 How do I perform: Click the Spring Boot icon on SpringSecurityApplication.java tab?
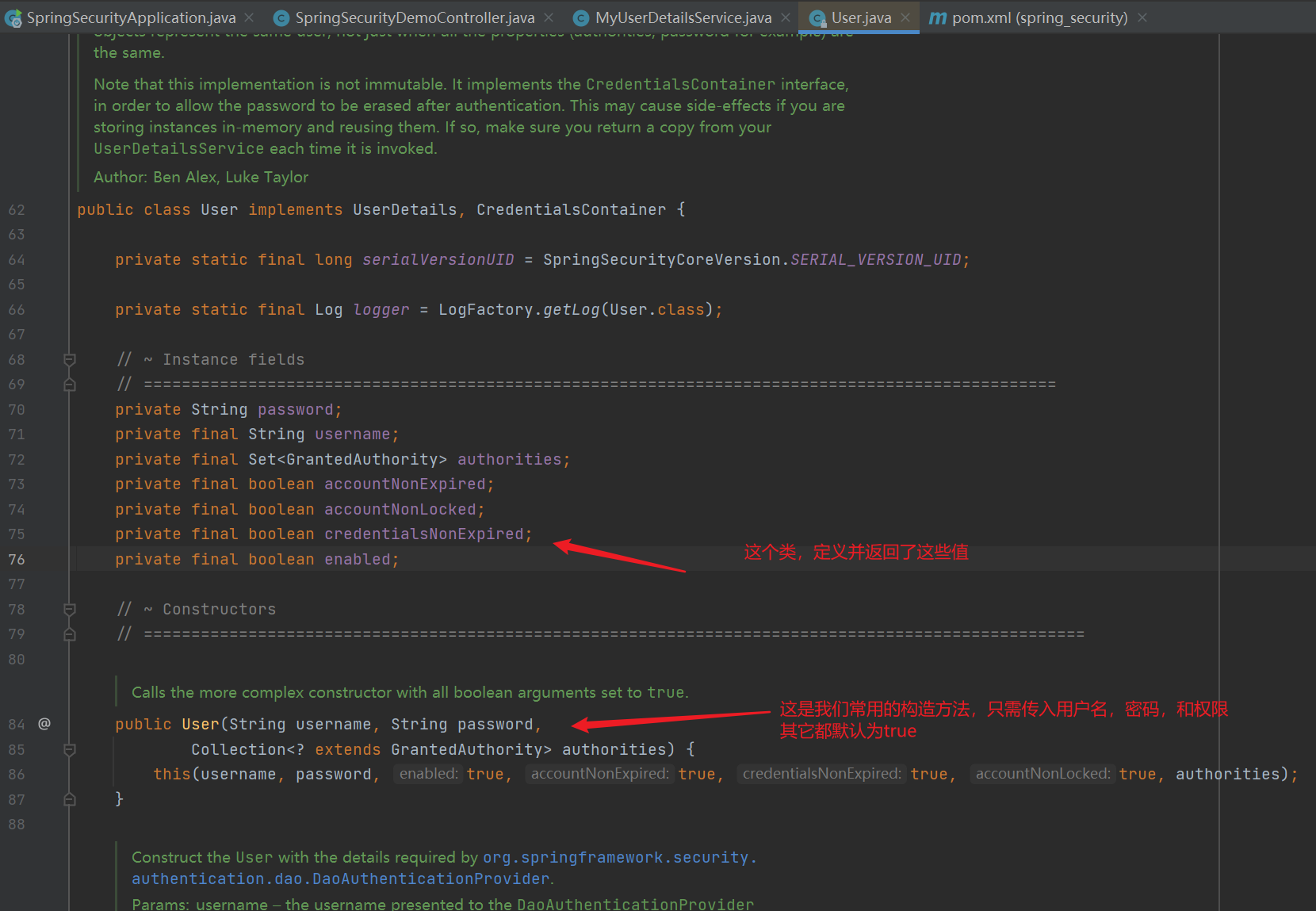(13, 17)
